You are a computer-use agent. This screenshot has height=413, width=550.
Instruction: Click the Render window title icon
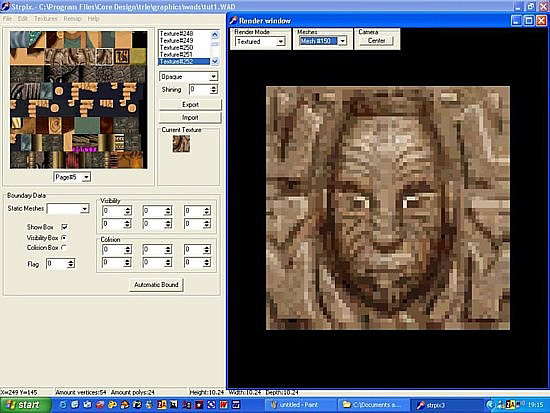(234, 21)
